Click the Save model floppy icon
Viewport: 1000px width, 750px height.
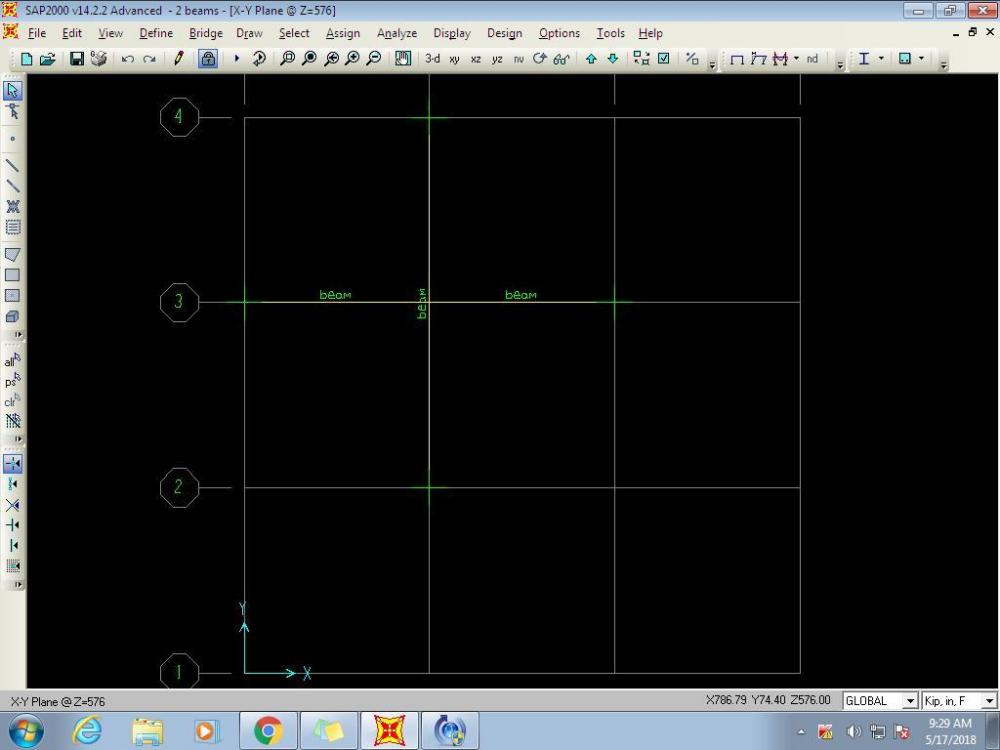point(77,59)
